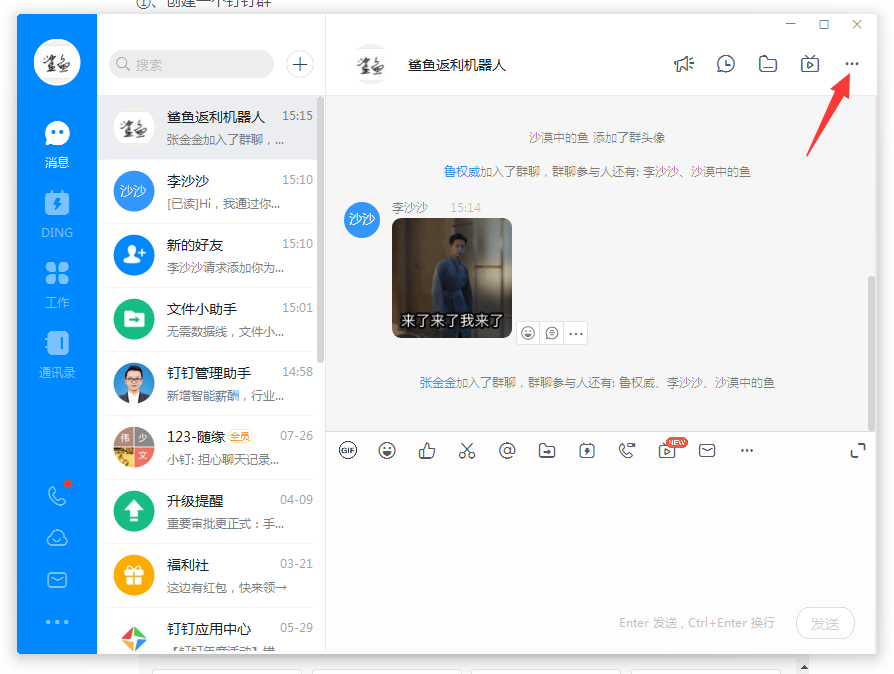Open the 鲨鱼返利机器人 conversation in list
This screenshot has height=674, width=894.
[207, 128]
